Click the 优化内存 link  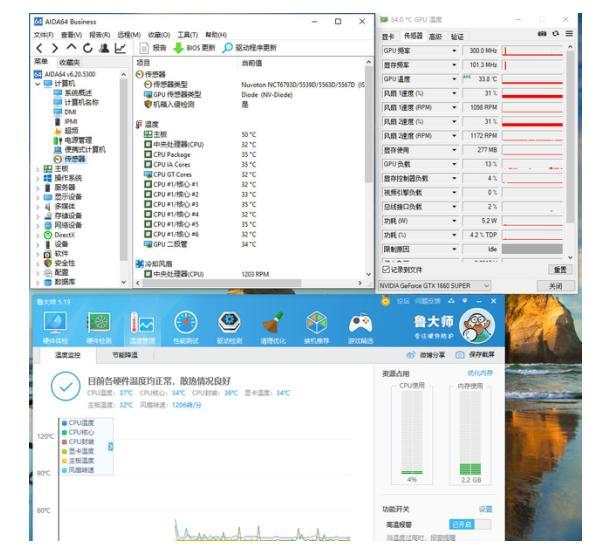pos(480,373)
